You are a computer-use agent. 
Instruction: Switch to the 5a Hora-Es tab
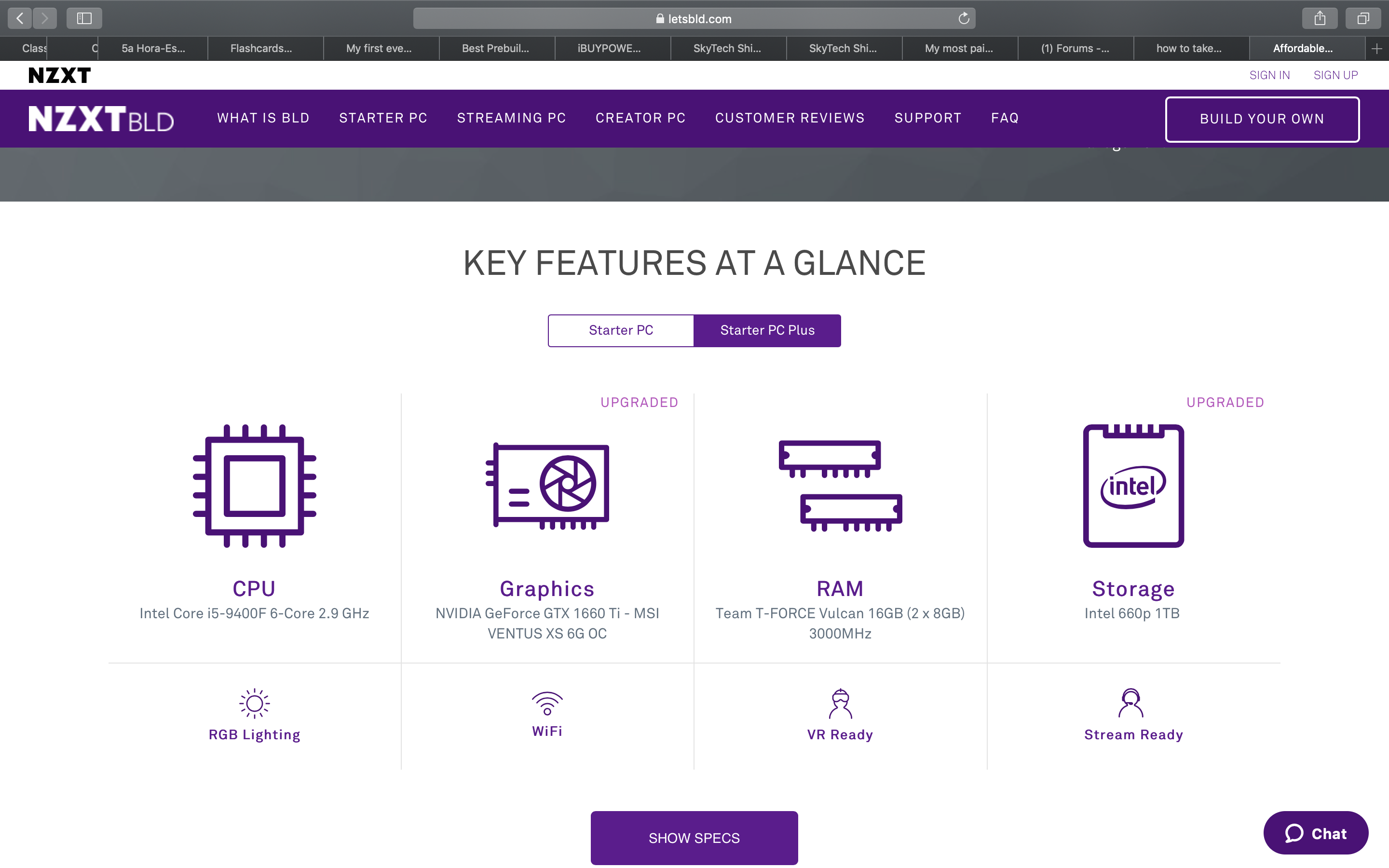(153, 49)
